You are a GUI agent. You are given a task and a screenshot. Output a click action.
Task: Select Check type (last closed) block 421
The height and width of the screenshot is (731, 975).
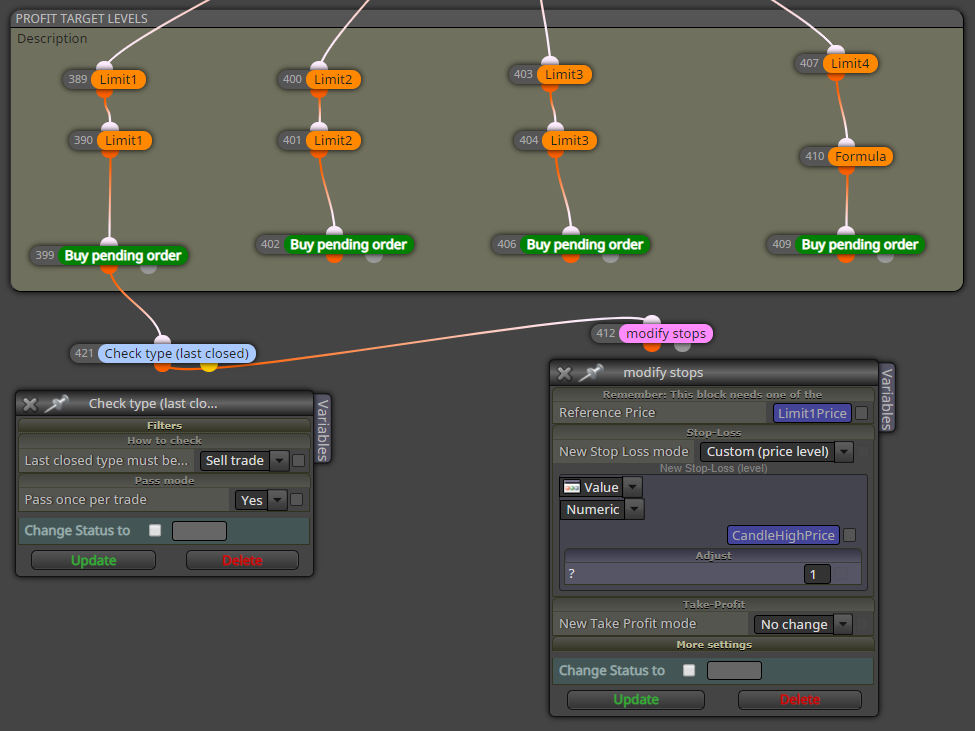pyautogui.click(x=177, y=354)
